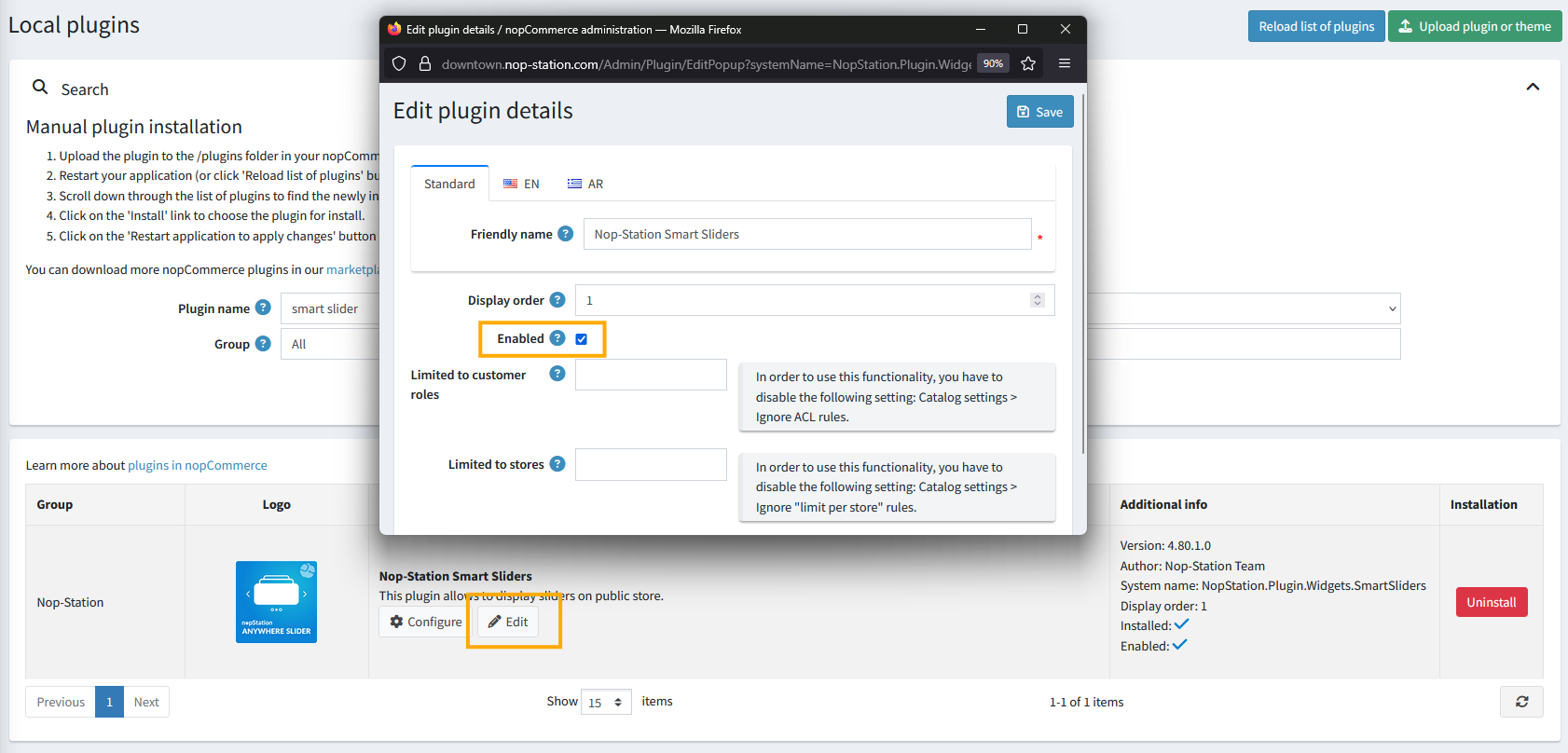Switch to the EN language tab
Viewport: 1568px width, 753px height.
pos(521,184)
